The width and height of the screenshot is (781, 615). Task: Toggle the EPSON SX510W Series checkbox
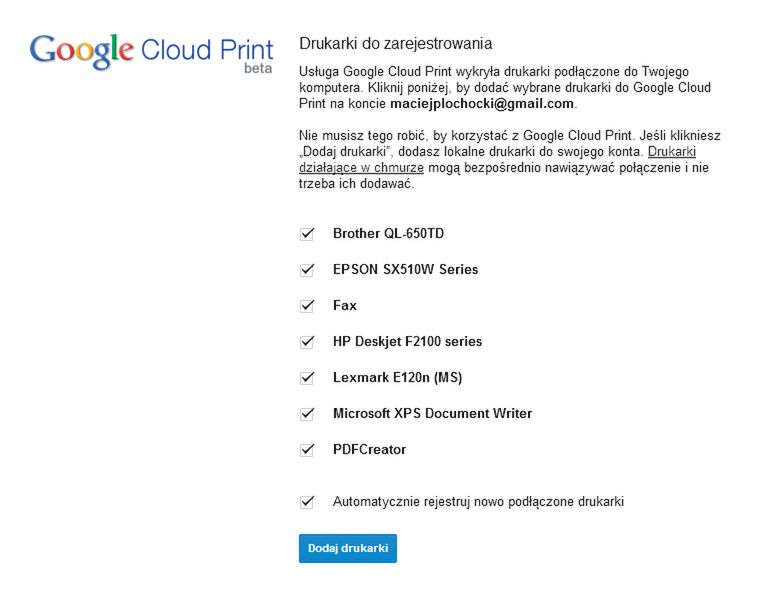coord(307,270)
